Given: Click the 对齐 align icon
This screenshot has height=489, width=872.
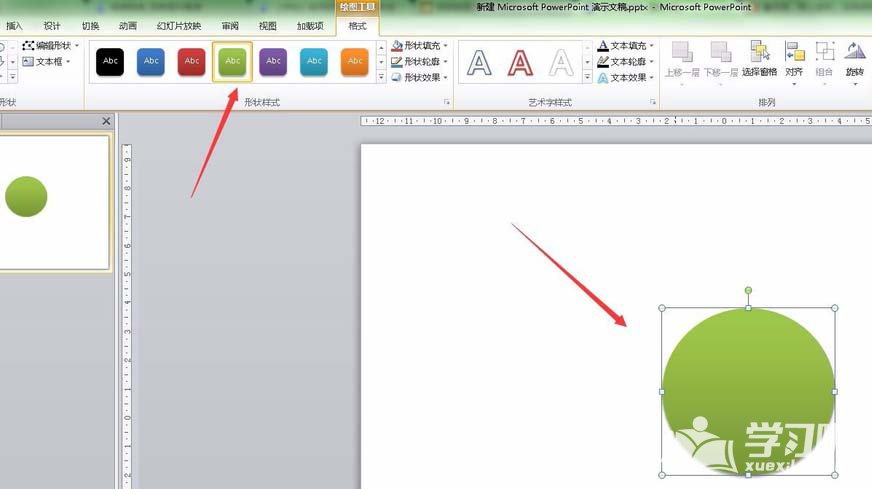Looking at the screenshot, I should click(x=794, y=58).
